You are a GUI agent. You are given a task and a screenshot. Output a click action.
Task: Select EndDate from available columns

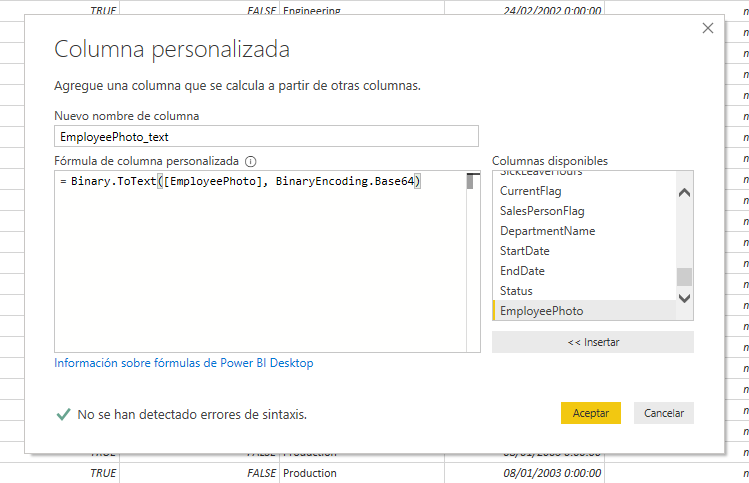522,271
